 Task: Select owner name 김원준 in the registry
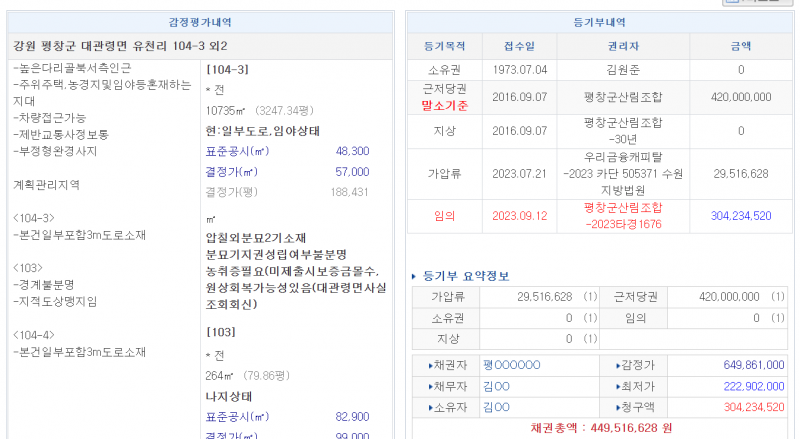click(623, 70)
